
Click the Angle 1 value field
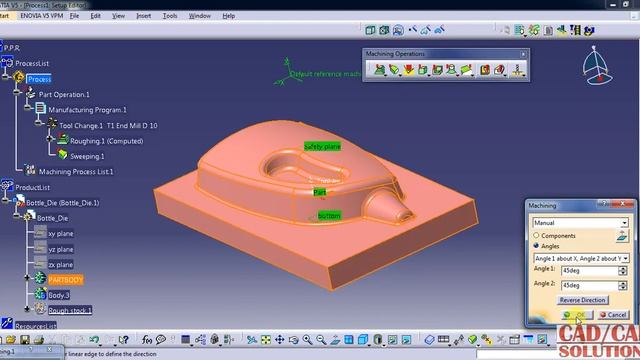(x=589, y=271)
